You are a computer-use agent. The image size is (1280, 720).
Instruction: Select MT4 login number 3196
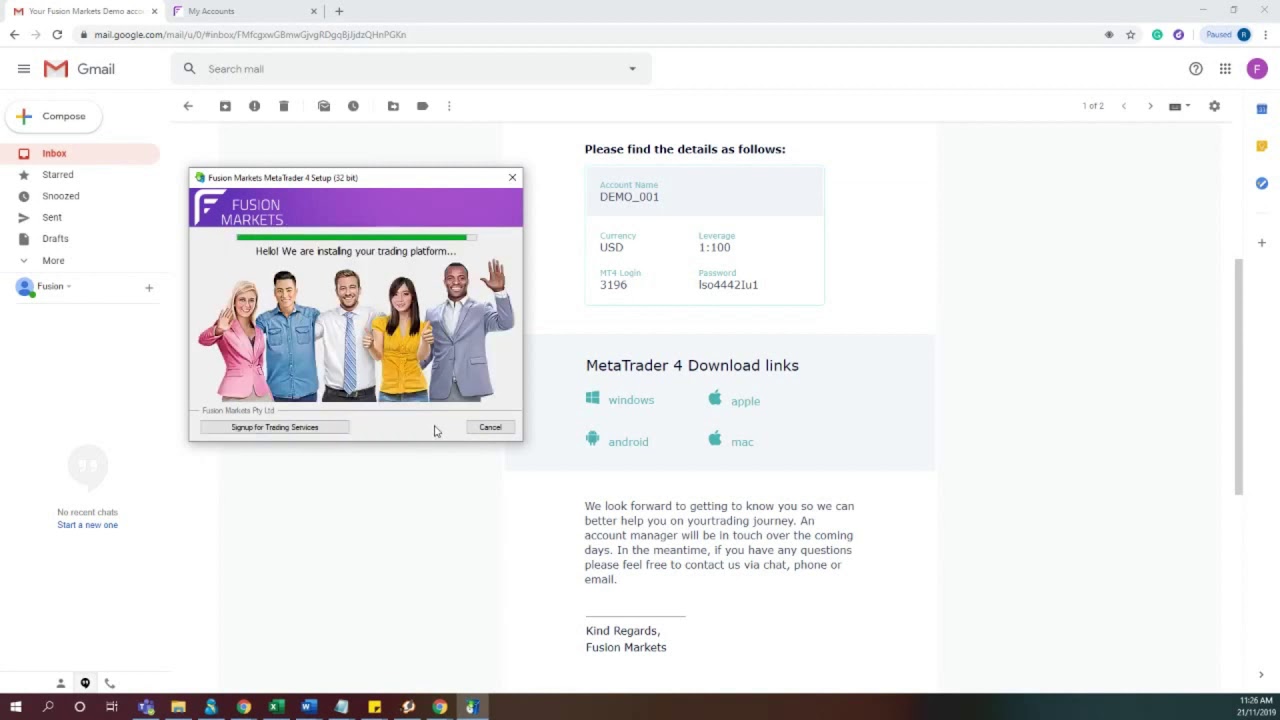click(613, 285)
